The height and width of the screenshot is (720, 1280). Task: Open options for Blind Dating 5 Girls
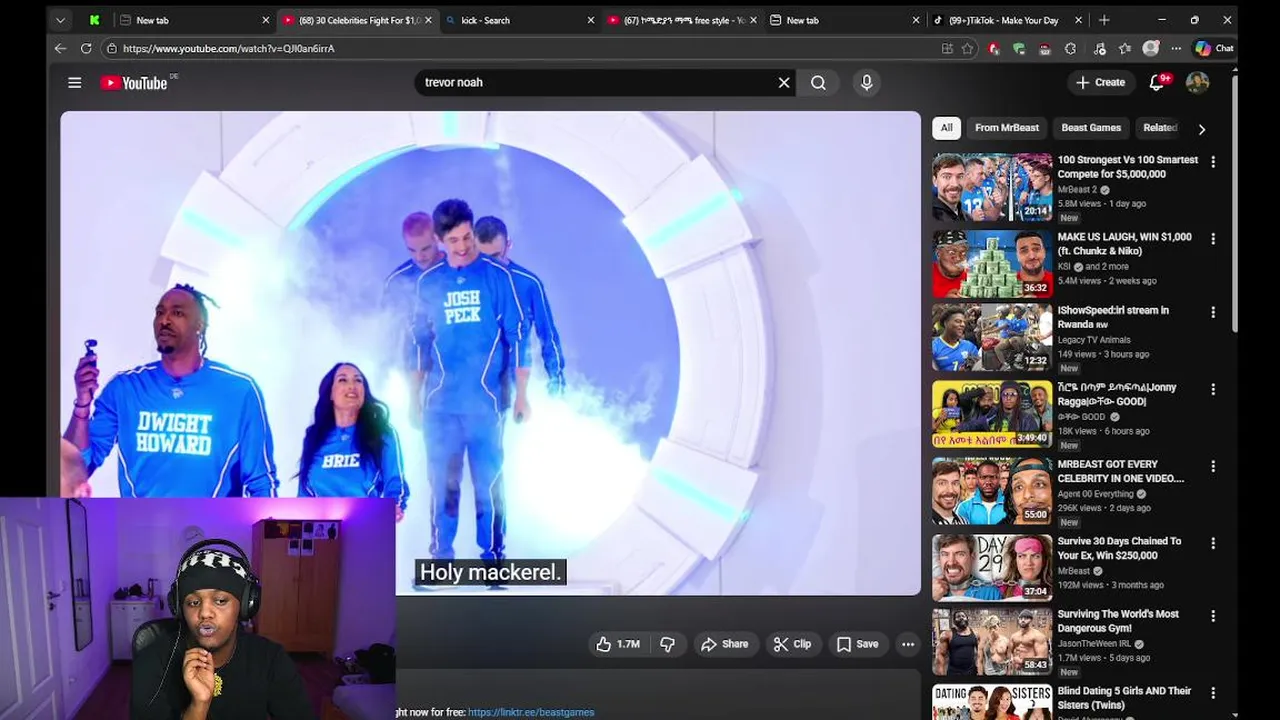[1213, 693]
